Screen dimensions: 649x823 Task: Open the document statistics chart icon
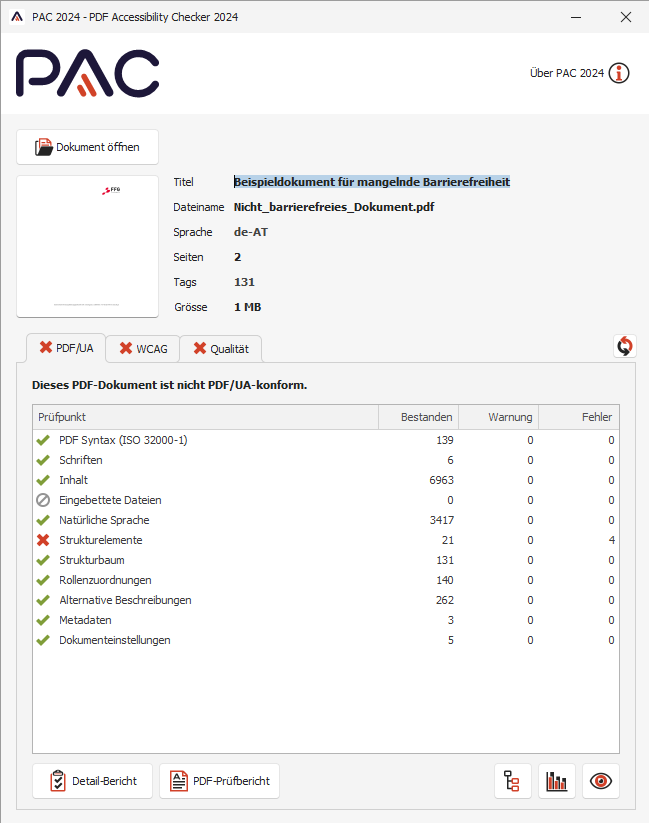pyautogui.click(x=557, y=781)
